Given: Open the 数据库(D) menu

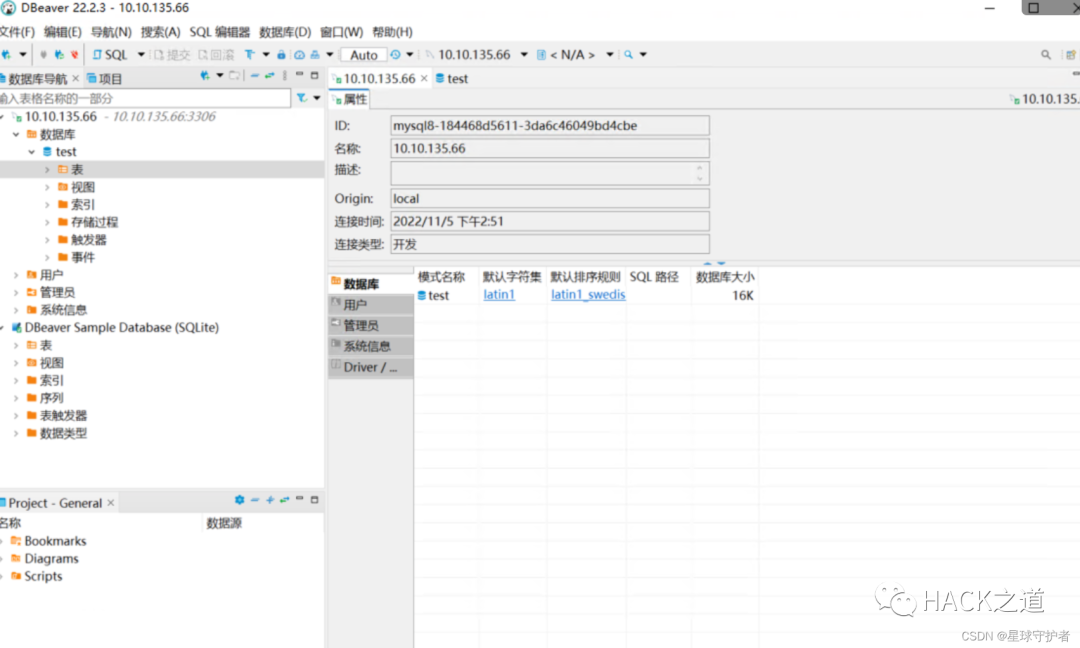Looking at the screenshot, I should tap(285, 32).
